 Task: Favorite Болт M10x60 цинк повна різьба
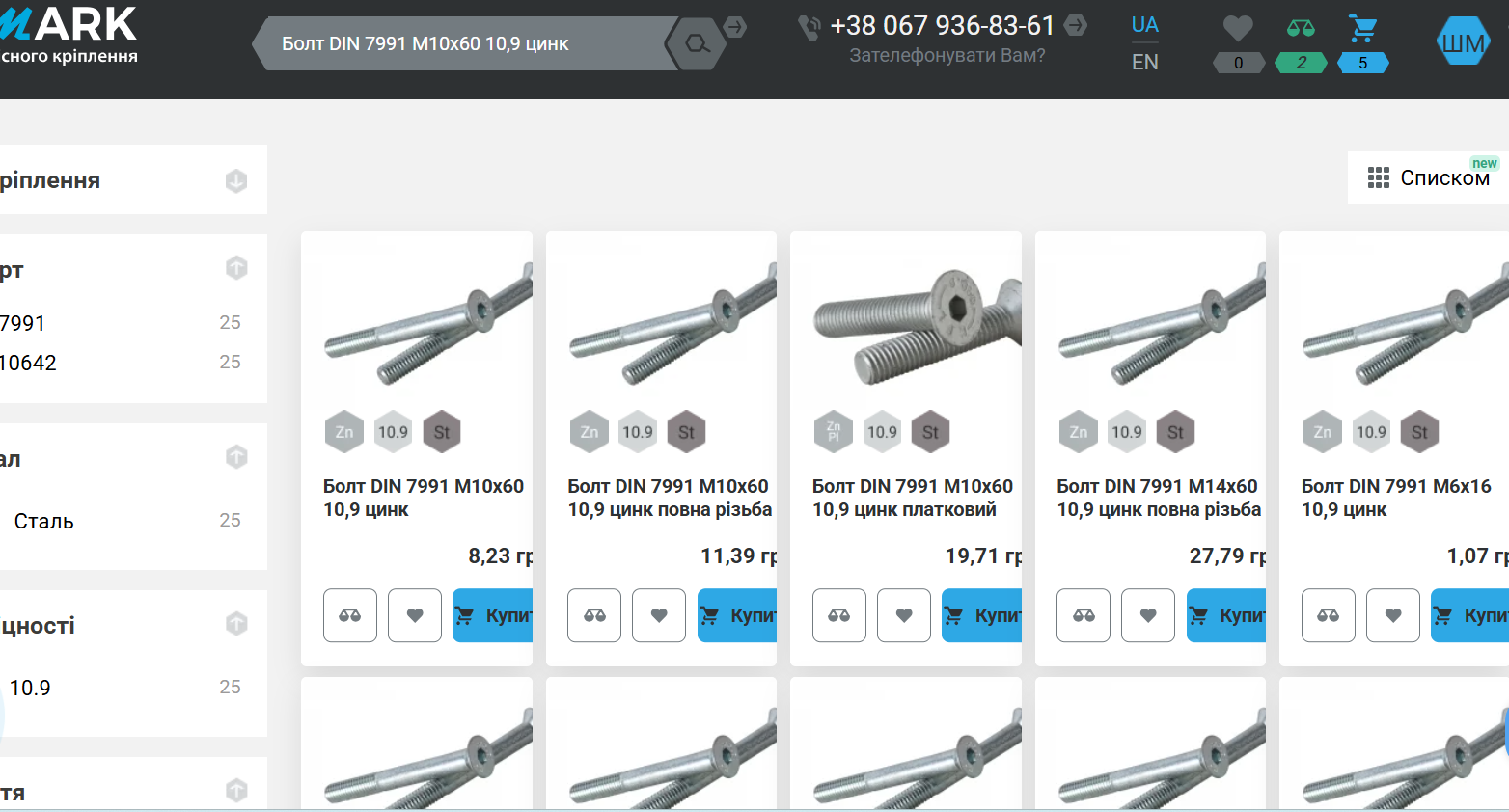[659, 615]
